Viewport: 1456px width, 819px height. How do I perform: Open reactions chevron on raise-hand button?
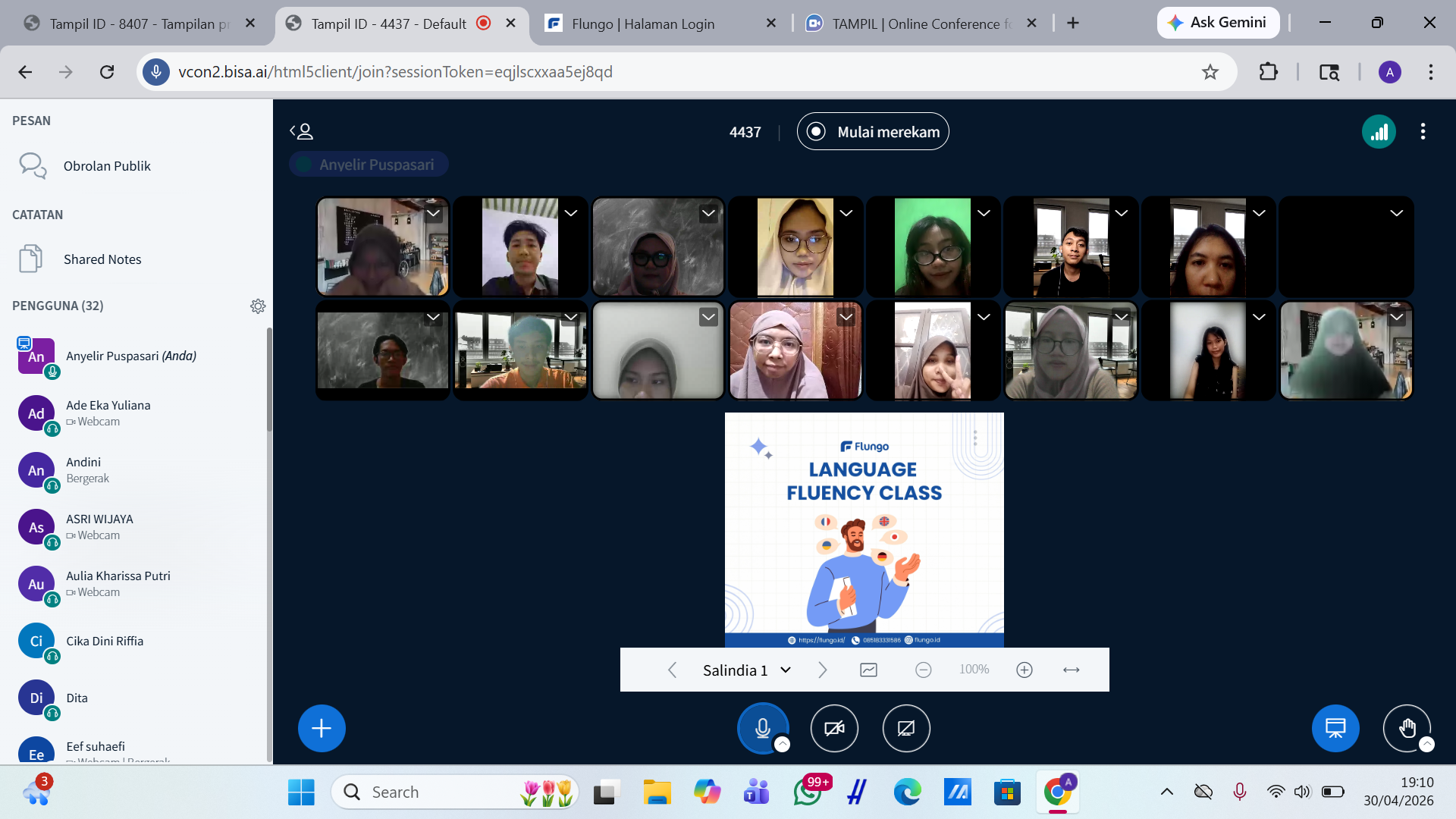click(x=1426, y=745)
